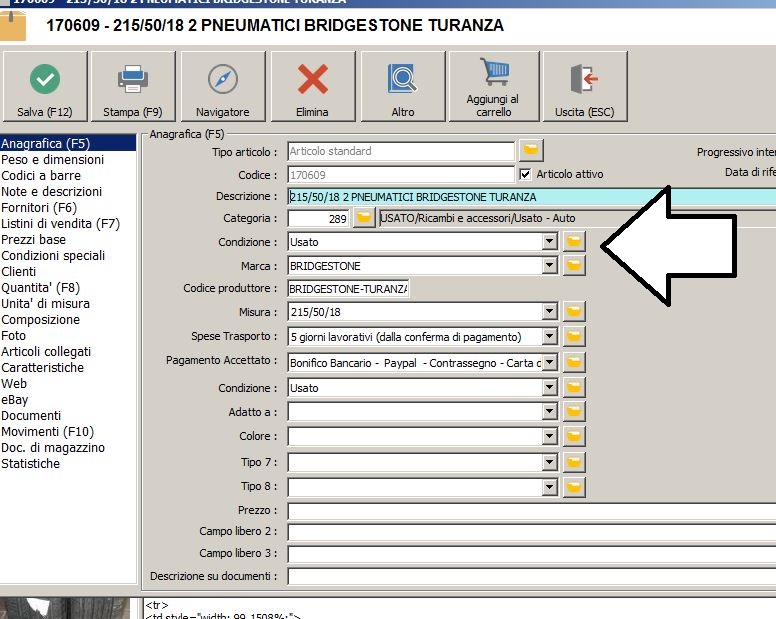
Task: Click the tire photo thumbnail
Action: coord(64,608)
